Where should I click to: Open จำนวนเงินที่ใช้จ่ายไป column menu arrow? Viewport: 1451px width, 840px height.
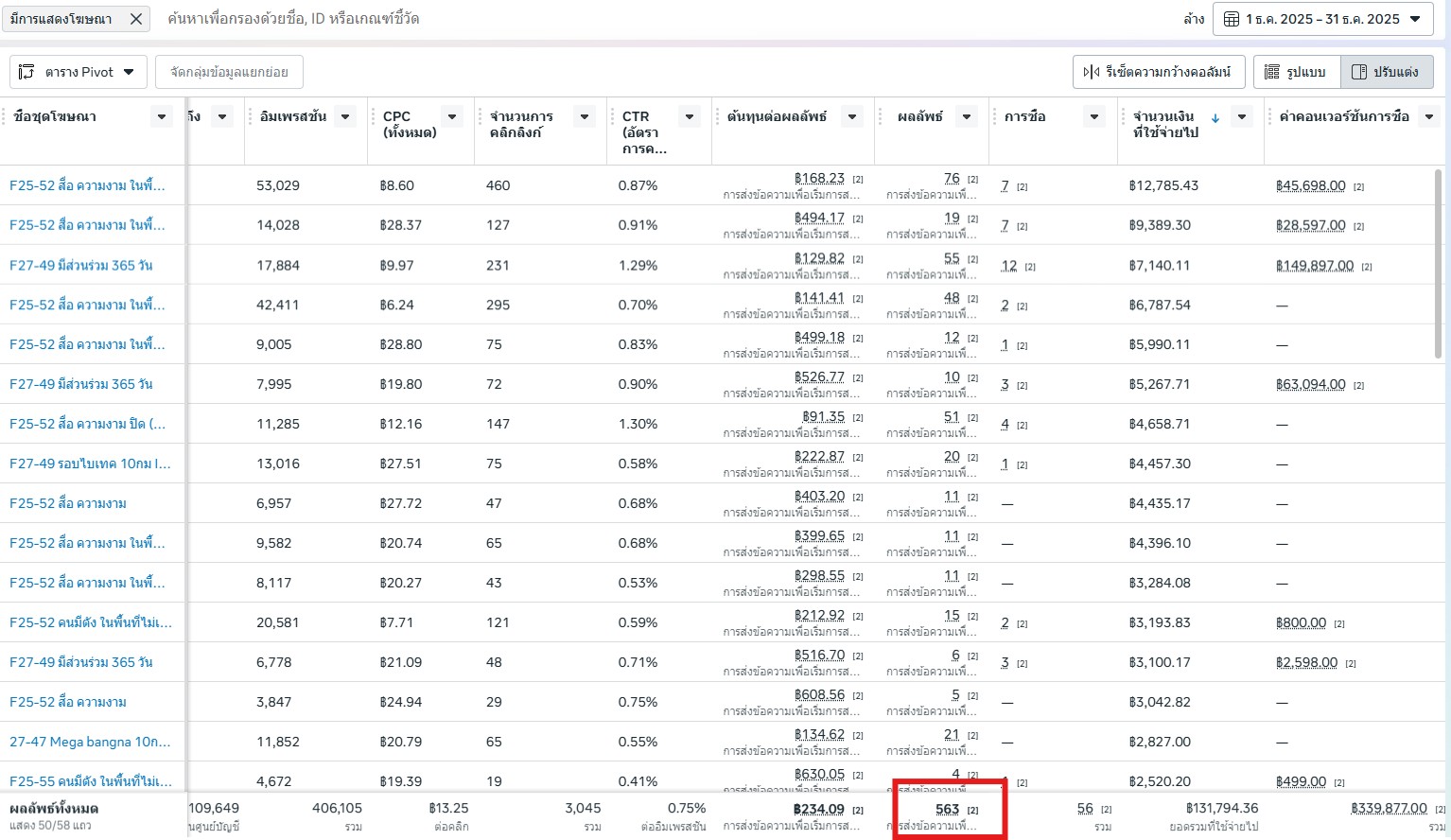coord(1242,116)
